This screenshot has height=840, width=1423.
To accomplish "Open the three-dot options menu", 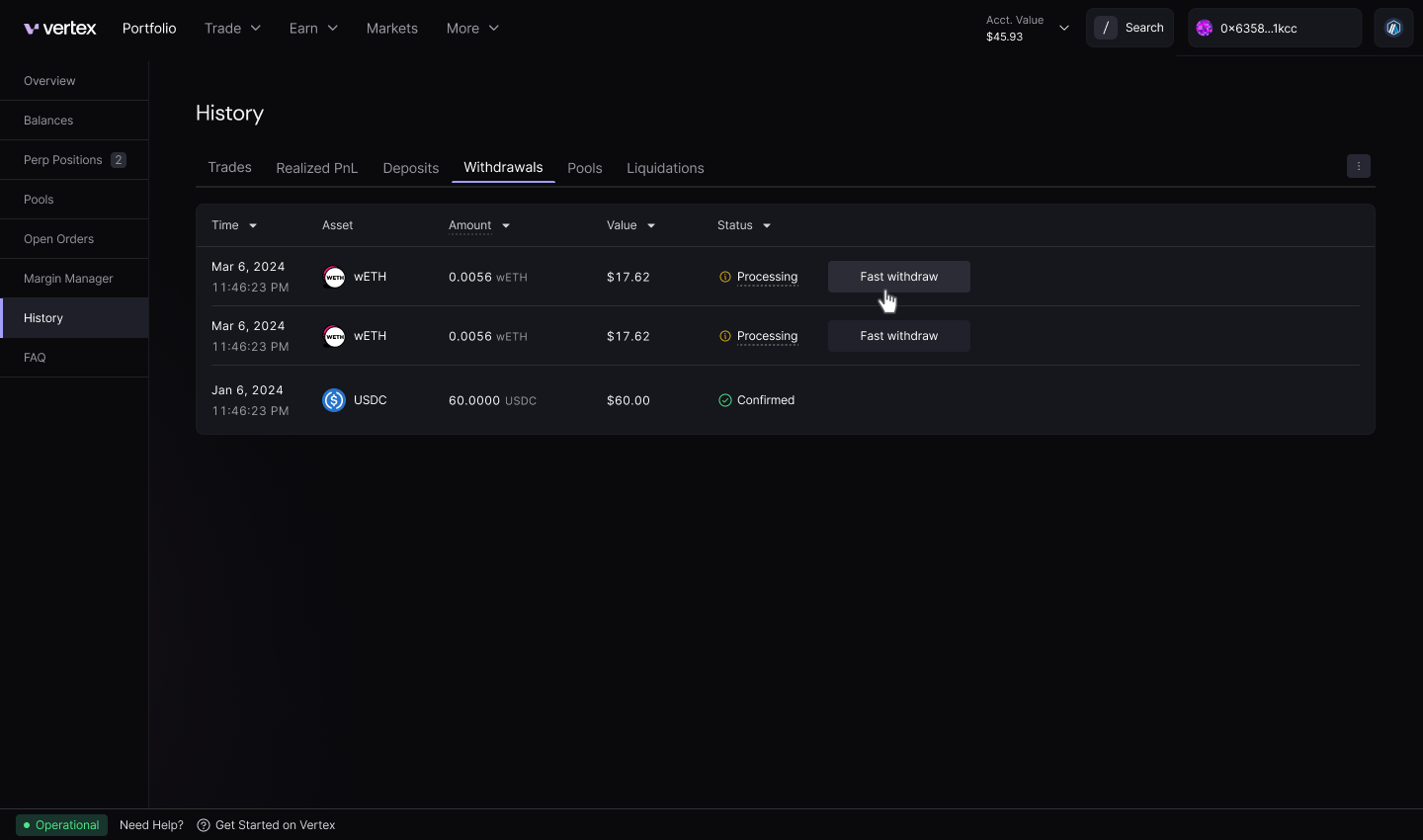I will (1359, 166).
